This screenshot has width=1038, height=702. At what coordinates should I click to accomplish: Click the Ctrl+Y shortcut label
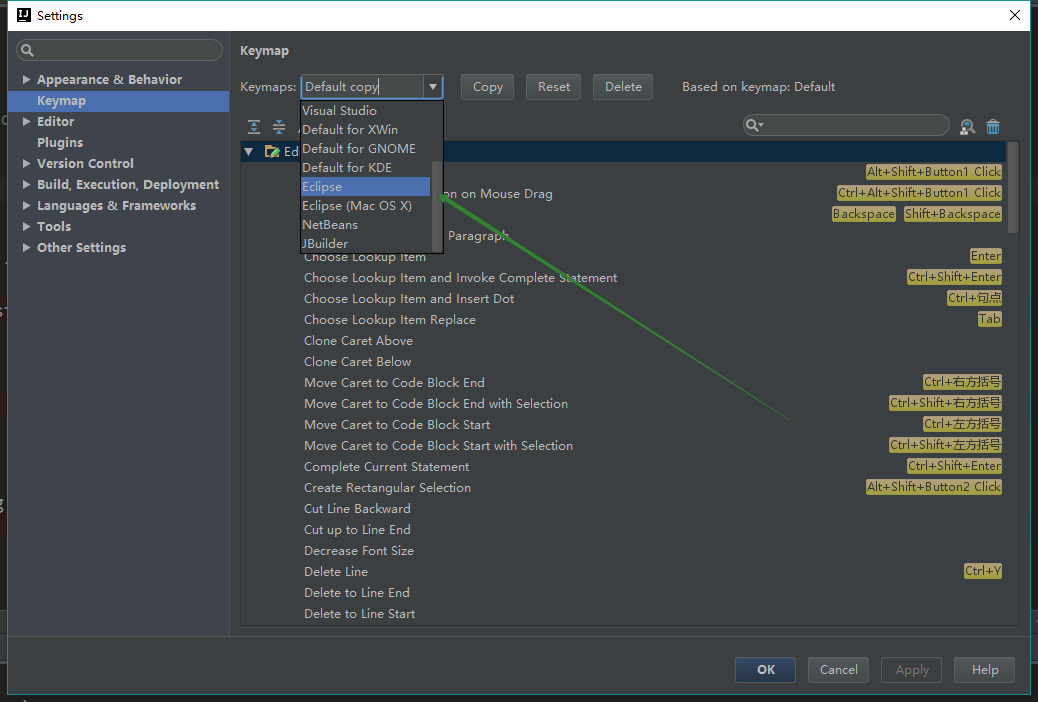[982, 571]
